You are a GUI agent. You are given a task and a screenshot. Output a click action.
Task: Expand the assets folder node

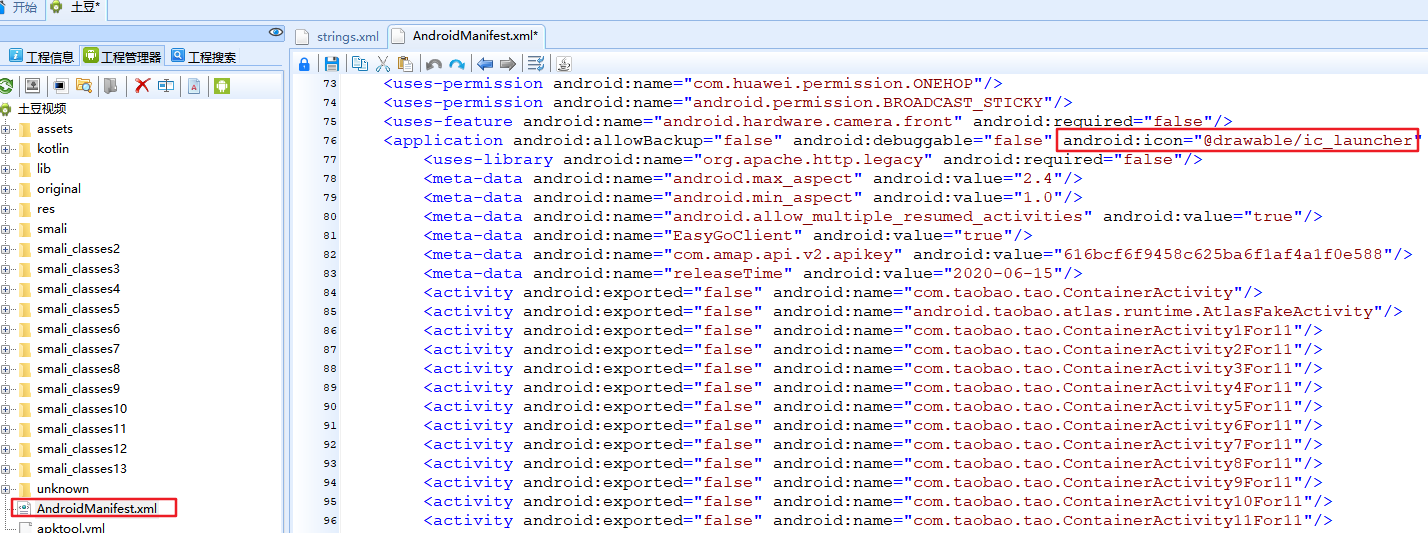(x=6, y=129)
